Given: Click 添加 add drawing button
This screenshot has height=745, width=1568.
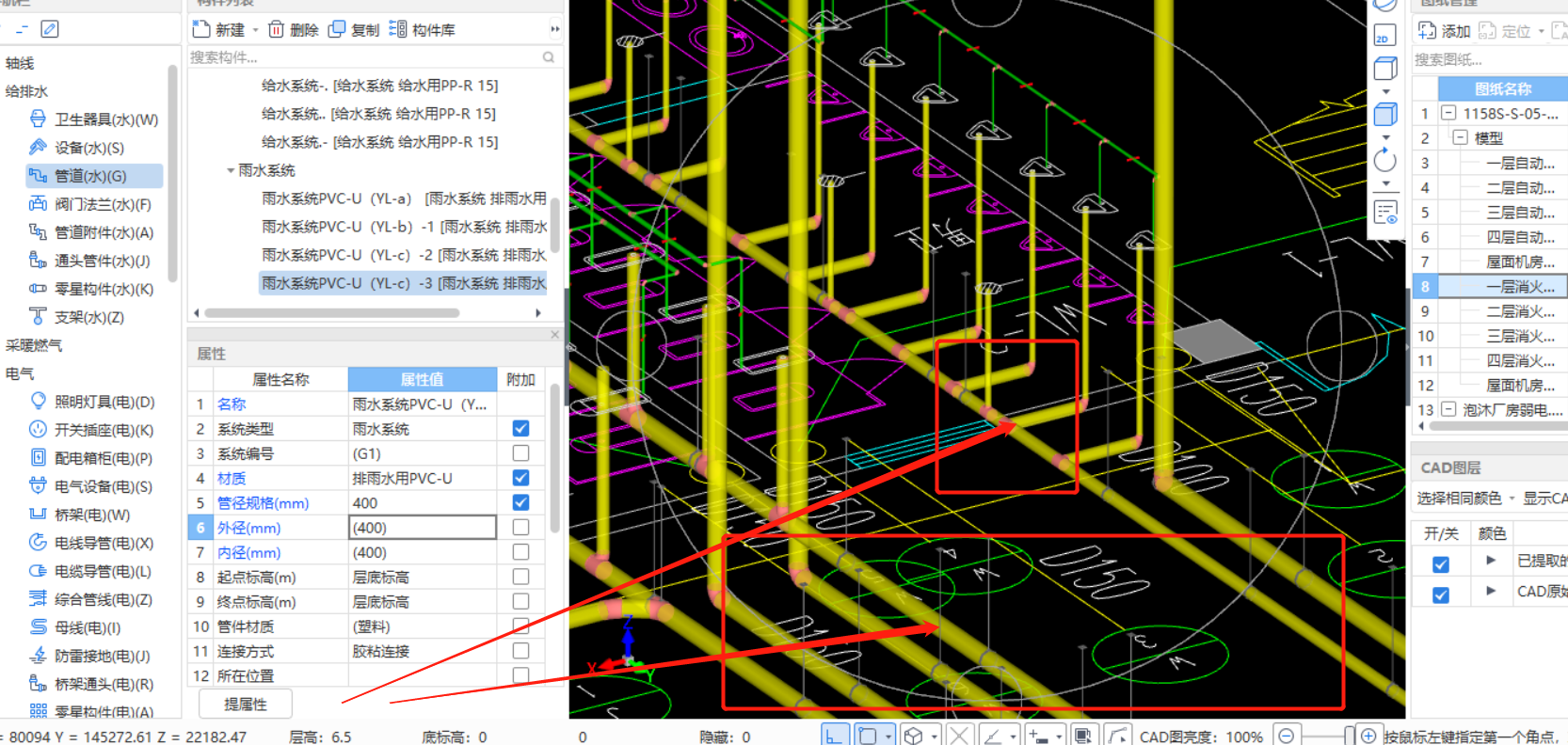Looking at the screenshot, I should [x=1445, y=31].
